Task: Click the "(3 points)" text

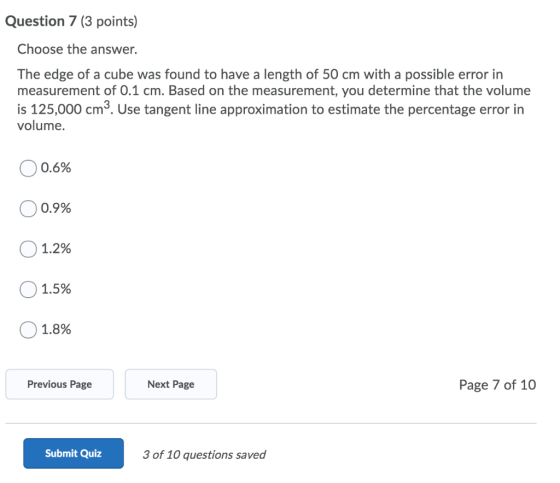Action: click(109, 22)
